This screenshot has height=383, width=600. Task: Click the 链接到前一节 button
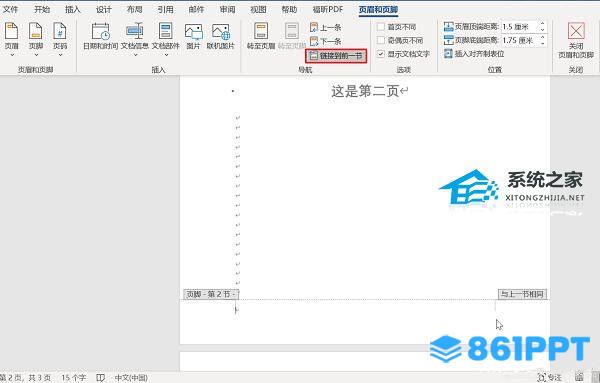click(336, 56)
